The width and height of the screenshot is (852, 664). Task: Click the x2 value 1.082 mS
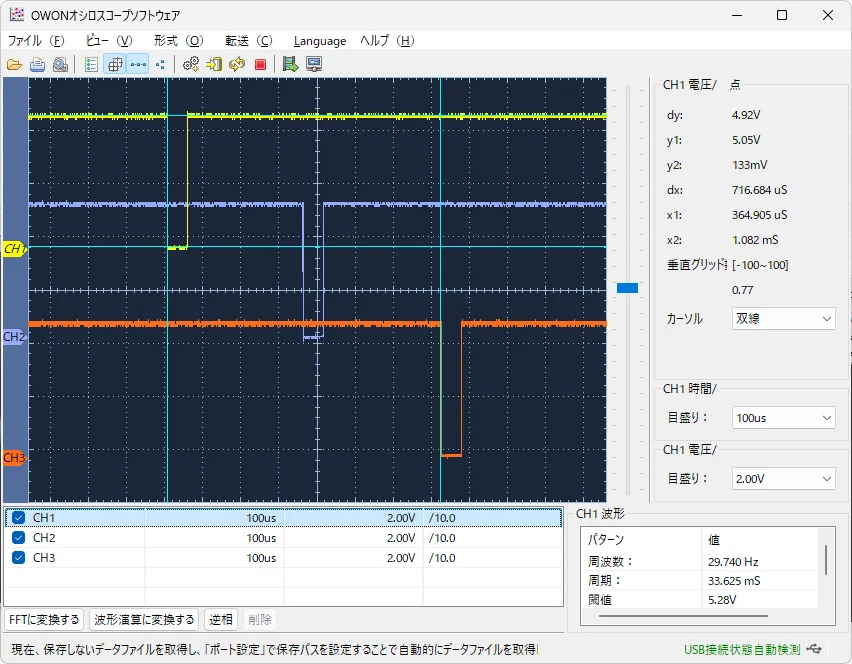pos(755,240)
